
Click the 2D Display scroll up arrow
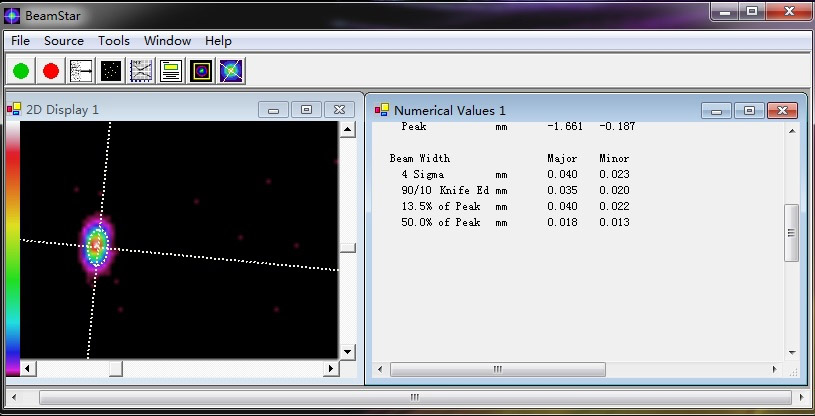click(348, 129)
